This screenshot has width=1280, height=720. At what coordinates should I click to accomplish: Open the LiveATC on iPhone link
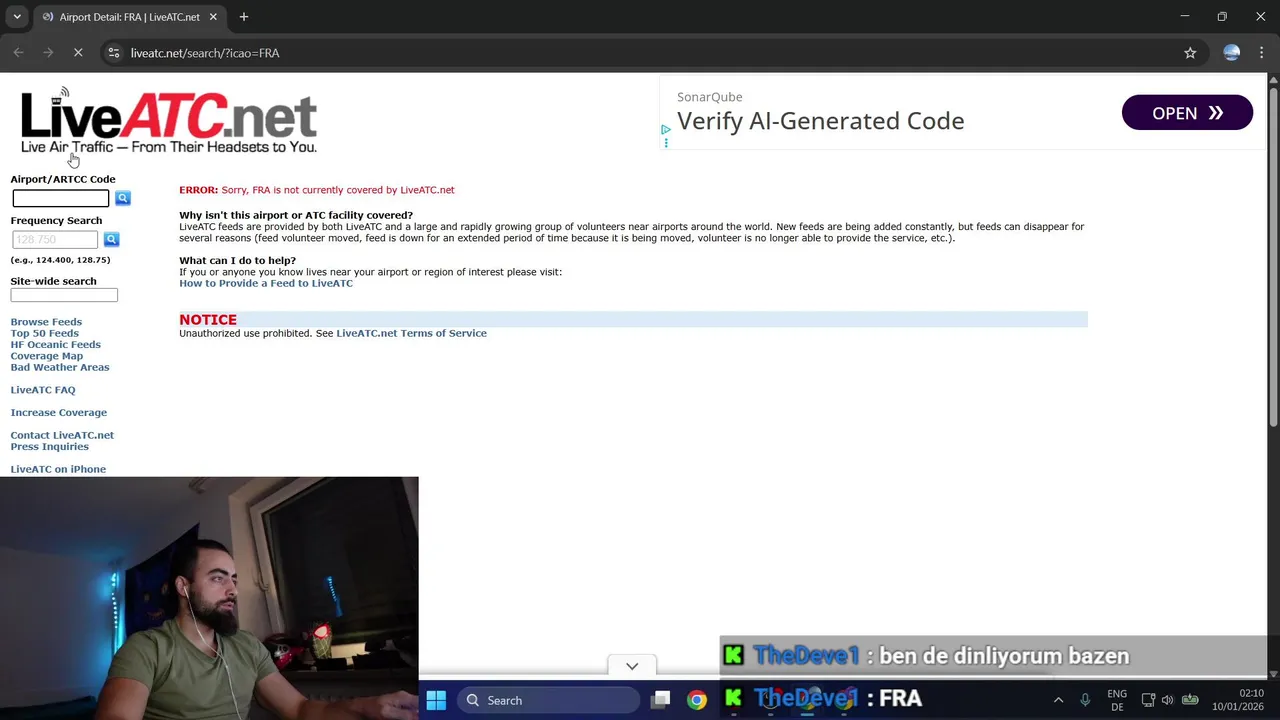pyautogui.click(x=58, y=469)
